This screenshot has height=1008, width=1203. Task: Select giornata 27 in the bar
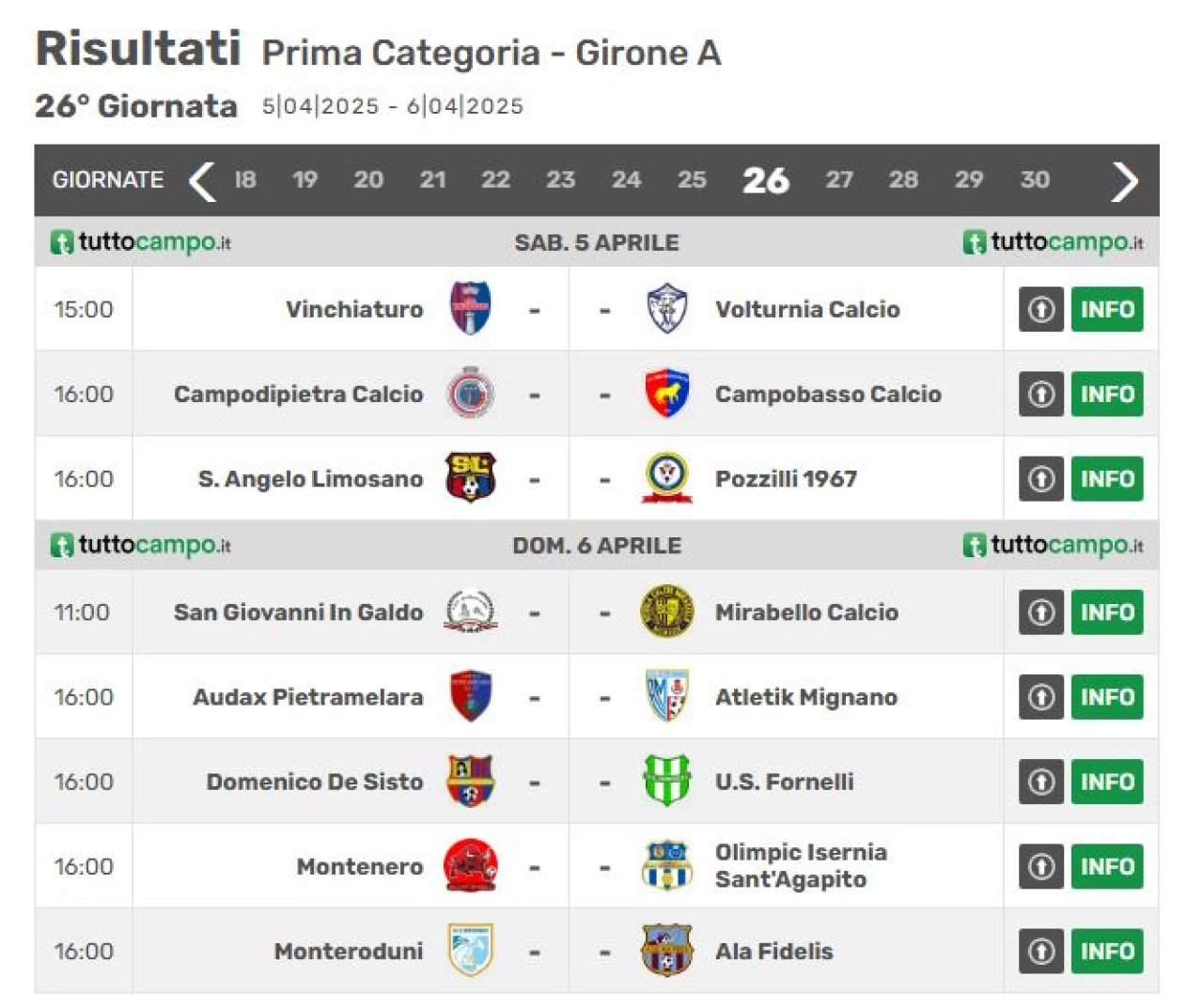pyautogui.click(x=839, y=179)
